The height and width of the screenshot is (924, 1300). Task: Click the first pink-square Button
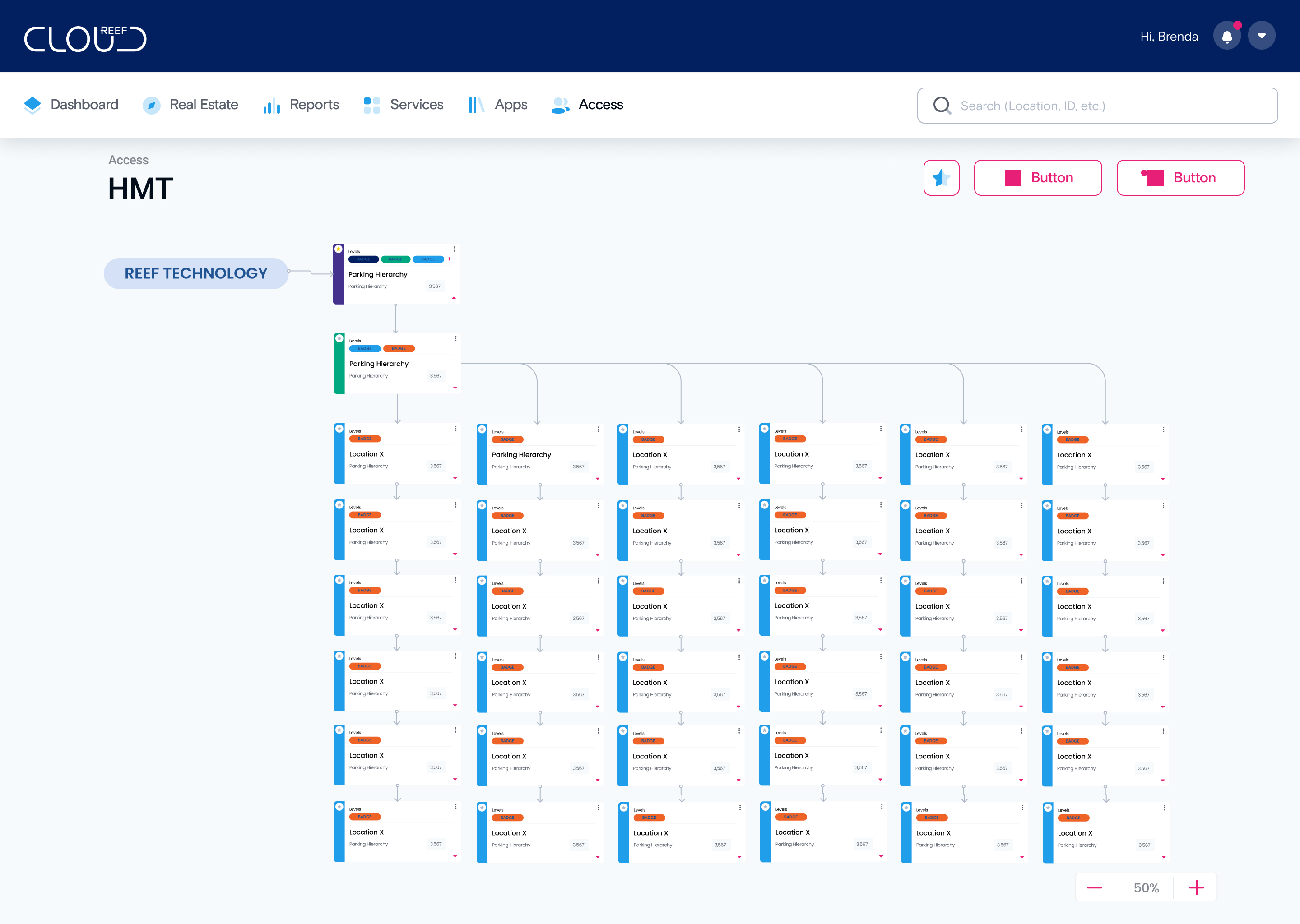coord(1038,177)
